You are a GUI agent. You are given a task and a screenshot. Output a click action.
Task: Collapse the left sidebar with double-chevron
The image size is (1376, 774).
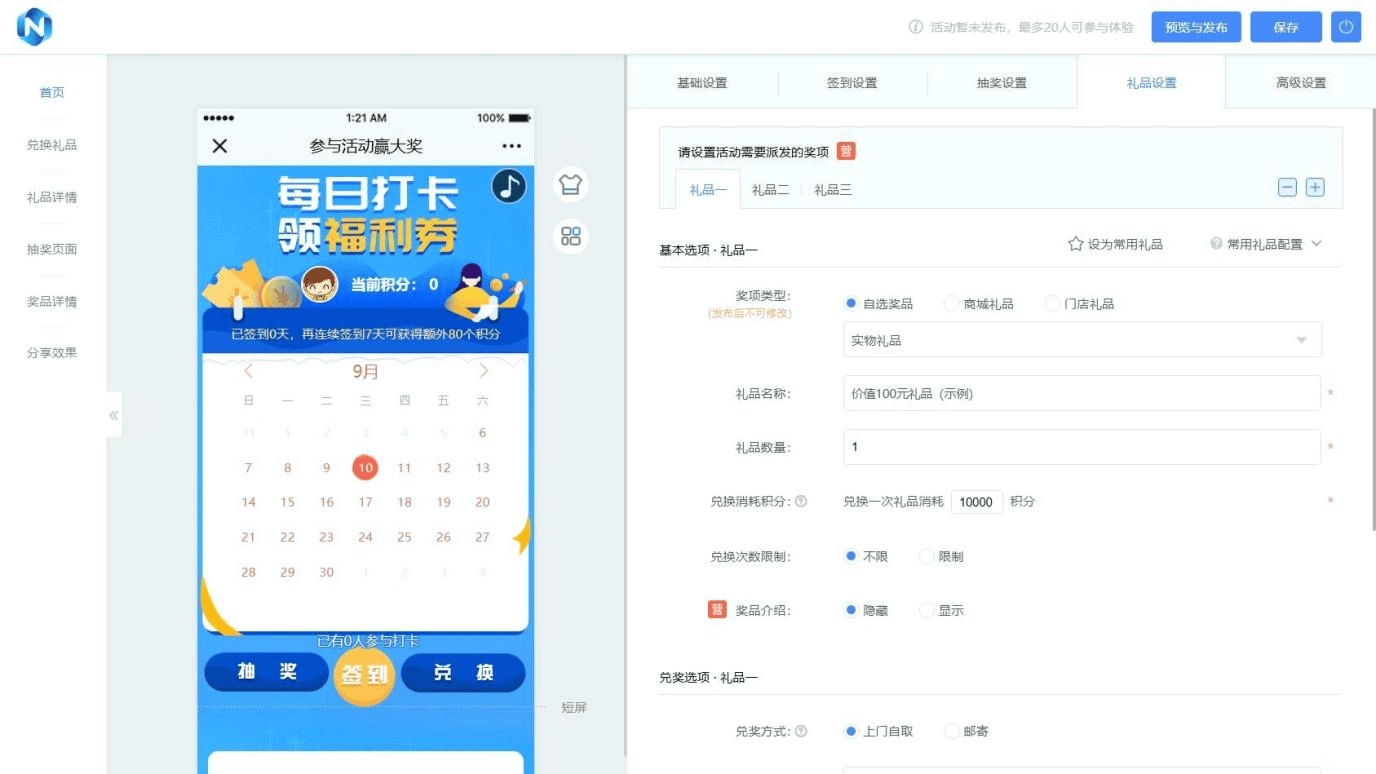click(x=114, y=415)
